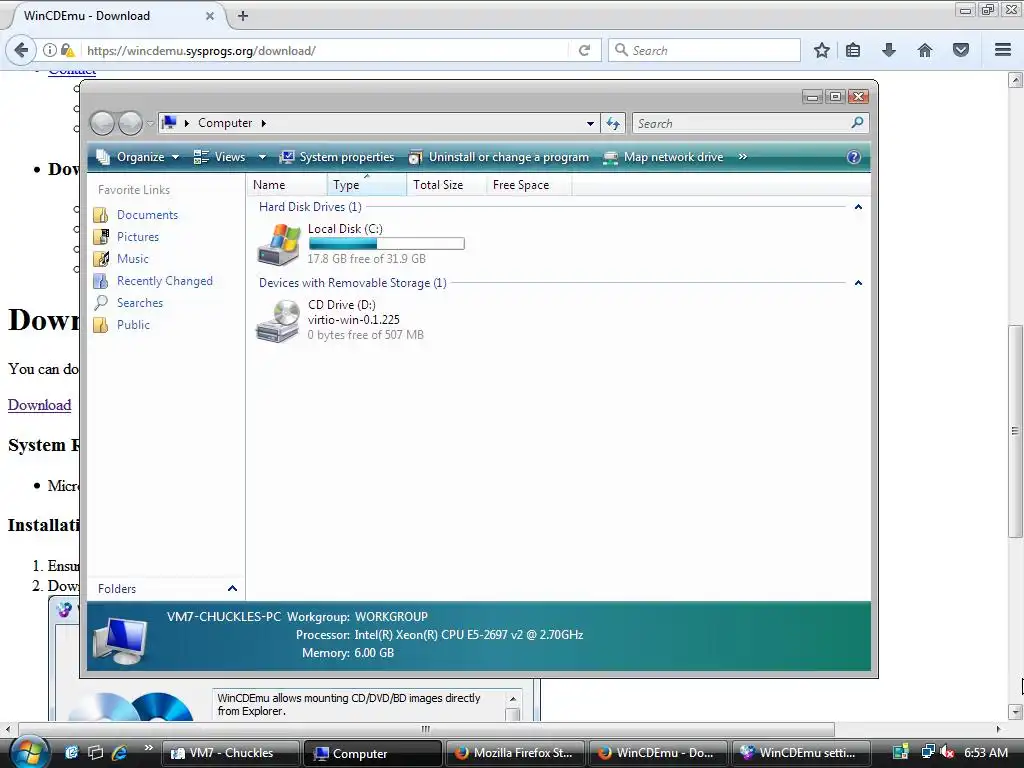This screenshot has height=768, width=1024.
Task: Switch to WinCDEmu setti... taskbar button
Action: click(x=801, y=753)
